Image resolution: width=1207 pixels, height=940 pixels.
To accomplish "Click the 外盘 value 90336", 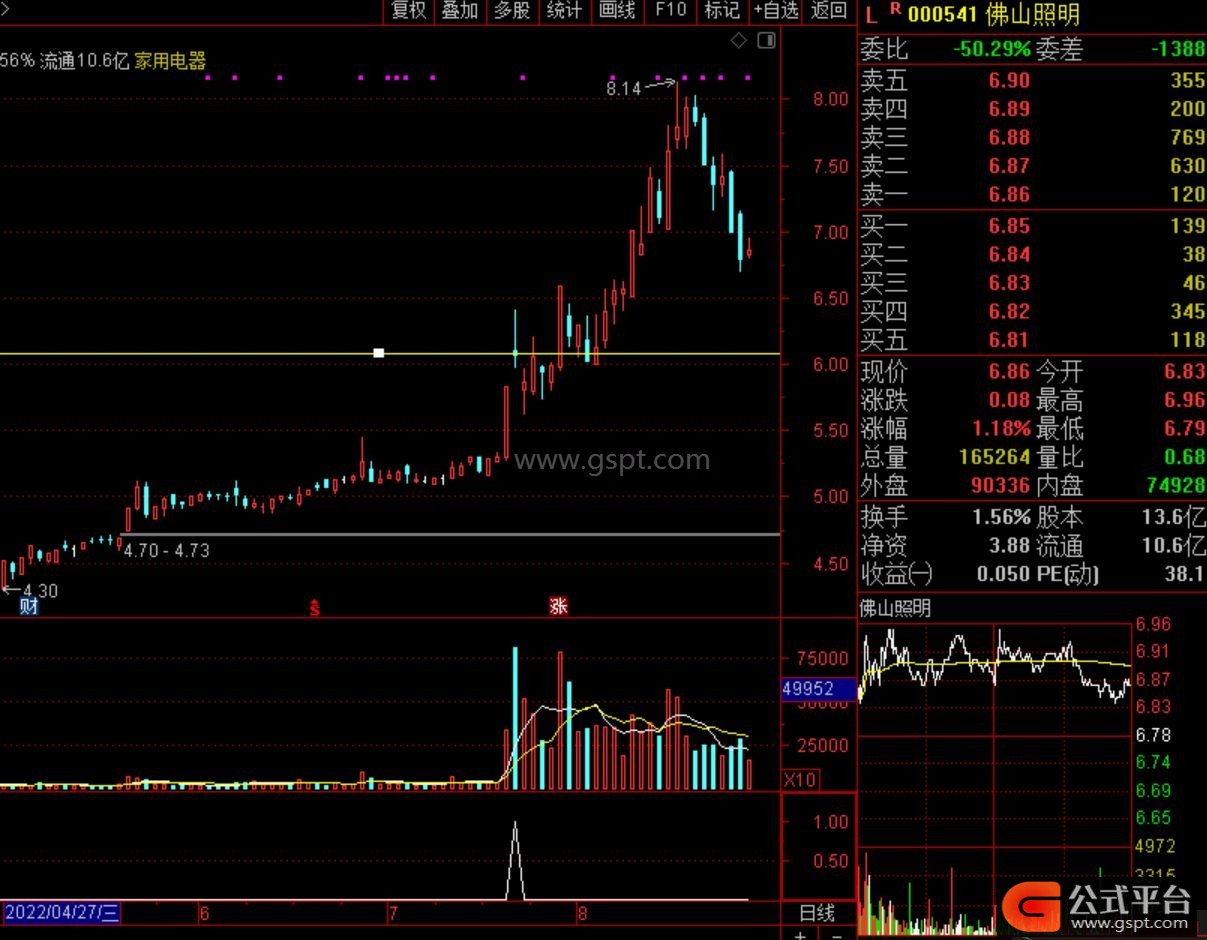I will click(1001, 486).
